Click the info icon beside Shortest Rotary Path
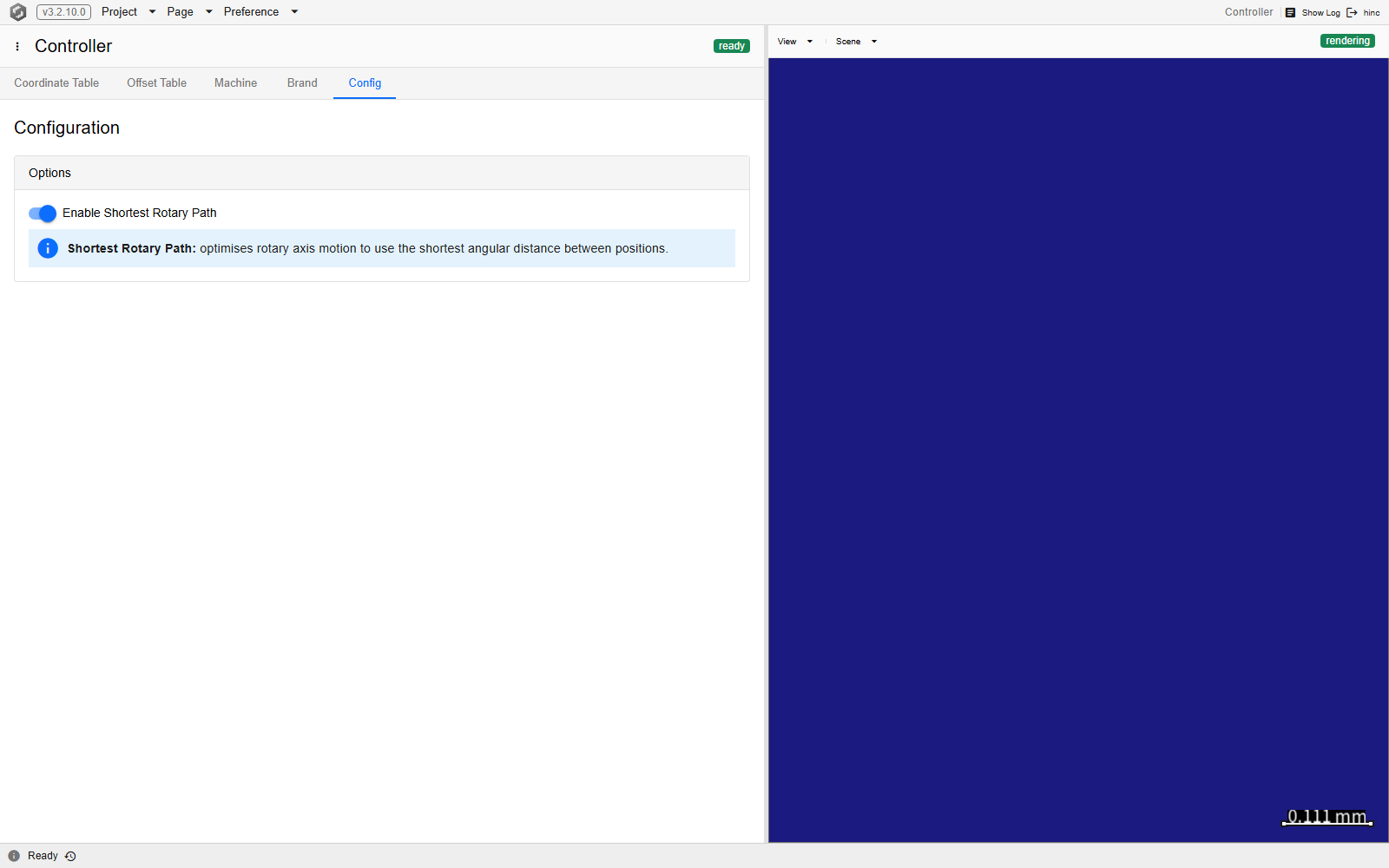 48,248
